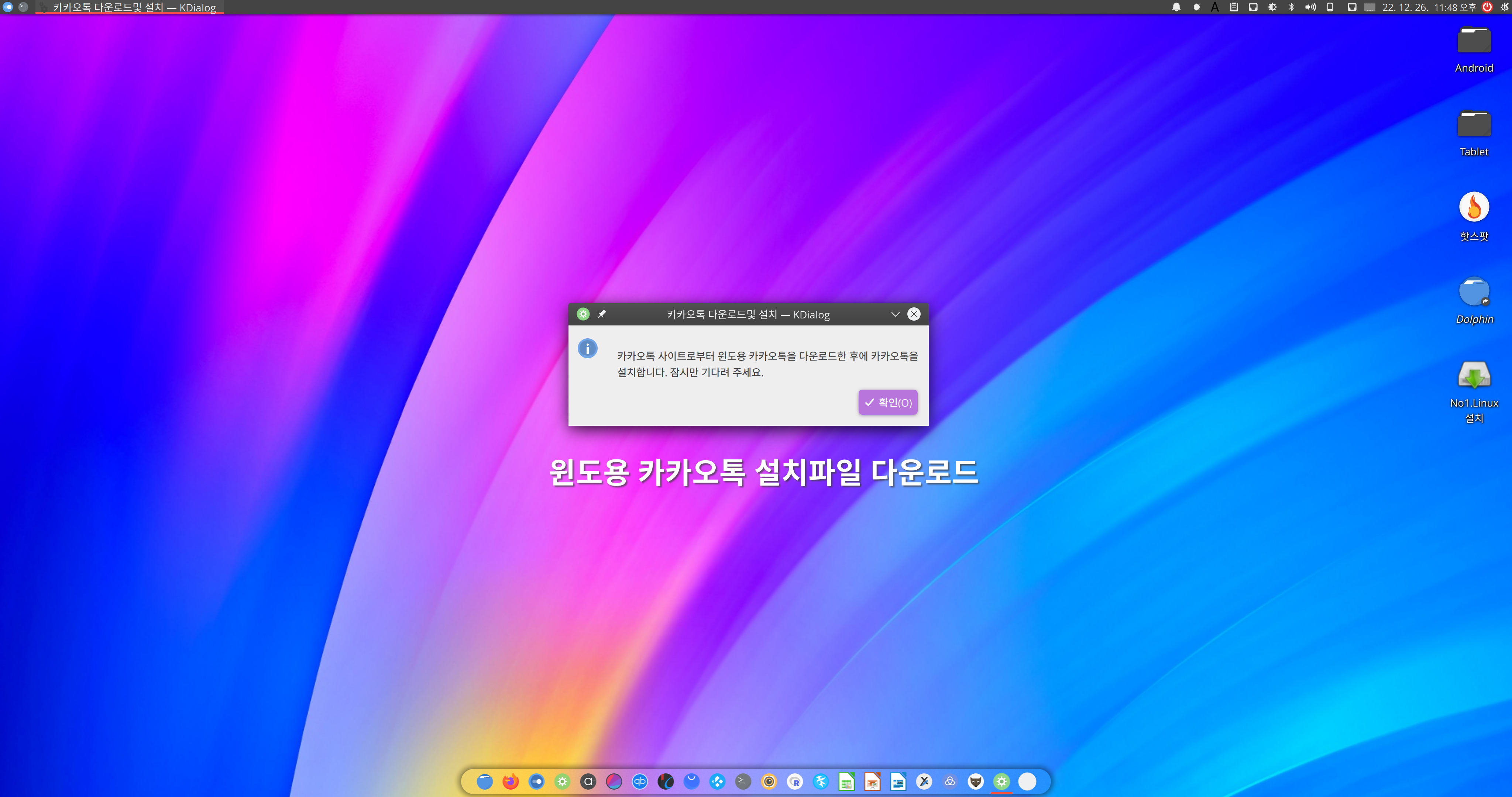Open the window options chevron in KDialog title bar
This screenshot has width=1512, height=797.
[x=895, y=315]
